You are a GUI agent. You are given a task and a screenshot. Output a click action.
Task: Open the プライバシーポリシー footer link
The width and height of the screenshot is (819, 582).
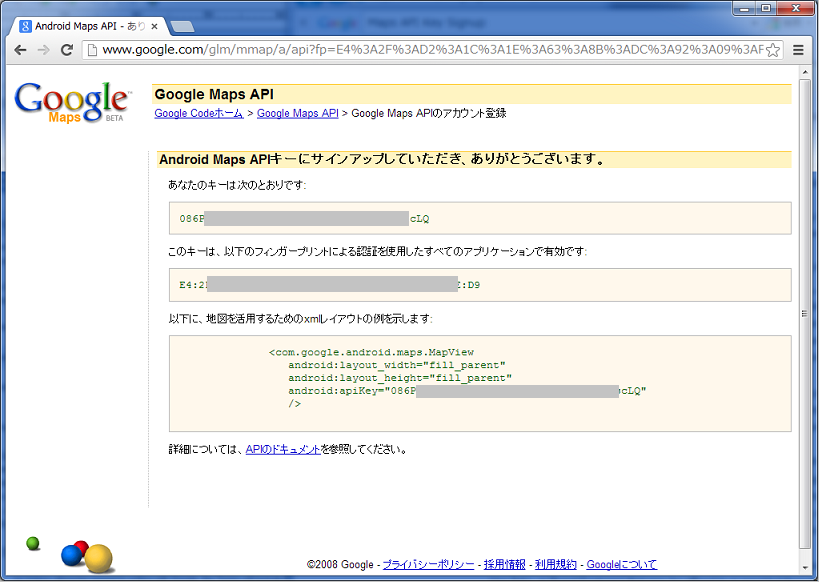click(428, 564)
